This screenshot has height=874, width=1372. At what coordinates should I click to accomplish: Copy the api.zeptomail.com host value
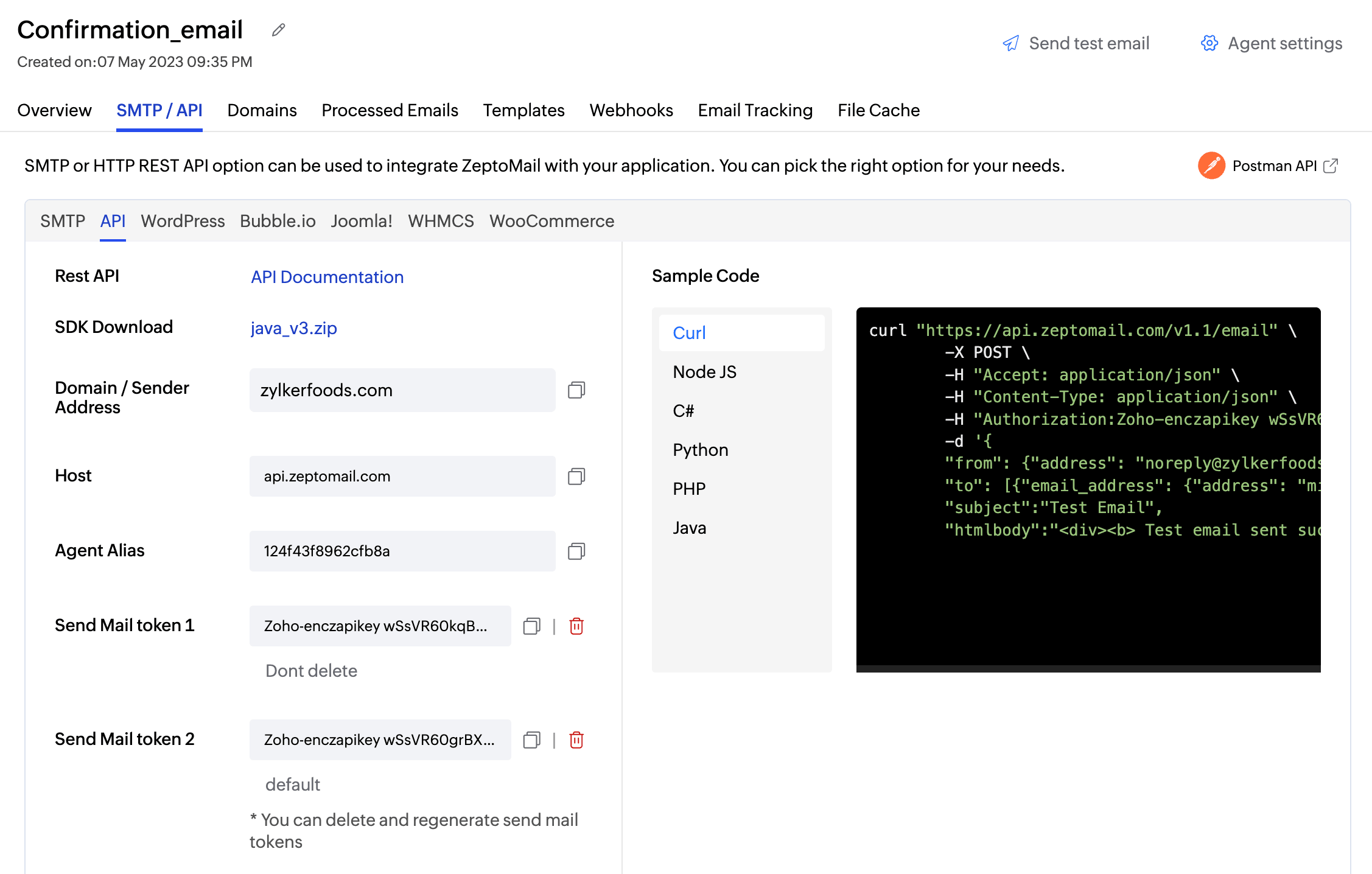tap(576, 477)
